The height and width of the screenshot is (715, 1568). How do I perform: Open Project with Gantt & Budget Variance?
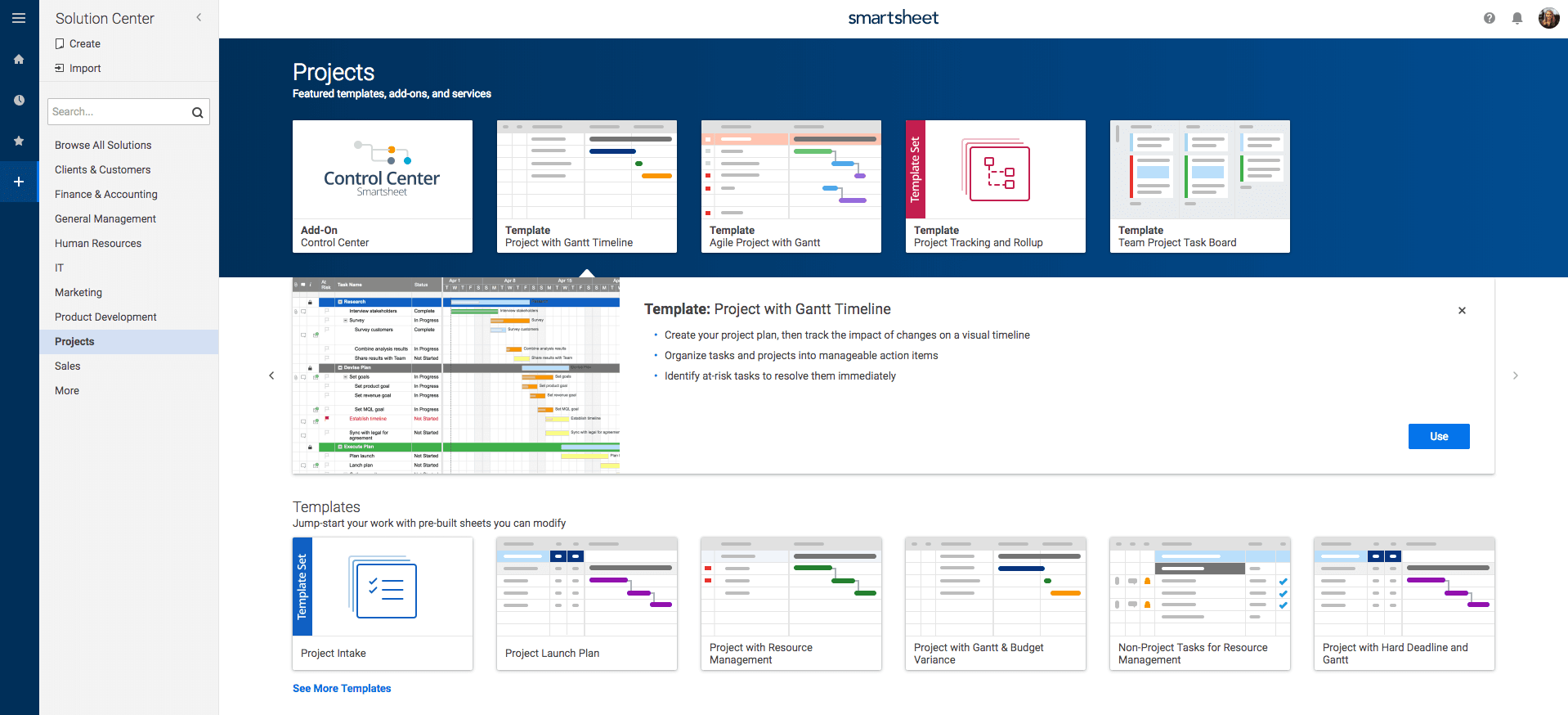[x=996, y=604]
